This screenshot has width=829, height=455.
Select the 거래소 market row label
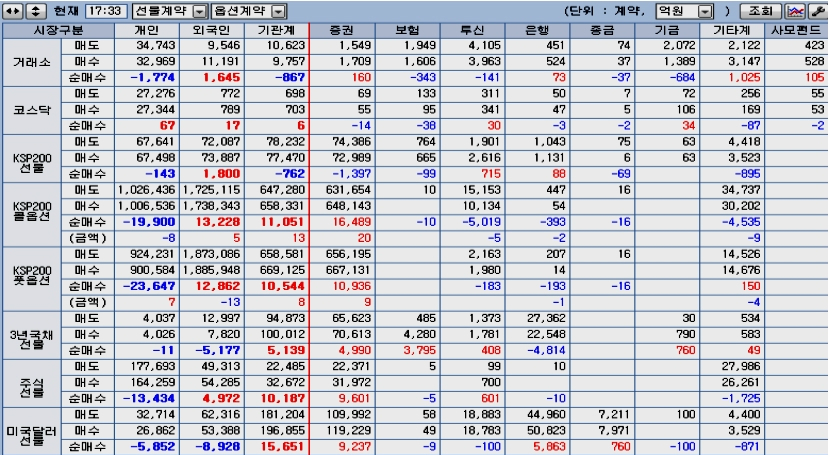[32, 62]
